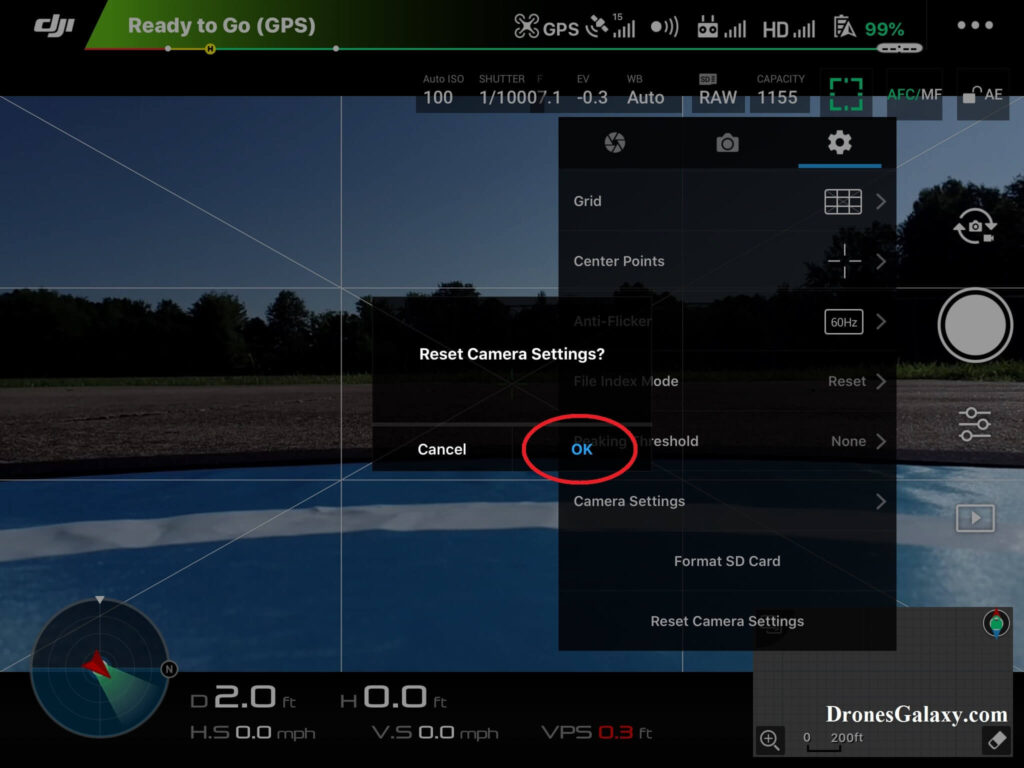Choose the 60Hz anti-flicker value

coord(844,322)
